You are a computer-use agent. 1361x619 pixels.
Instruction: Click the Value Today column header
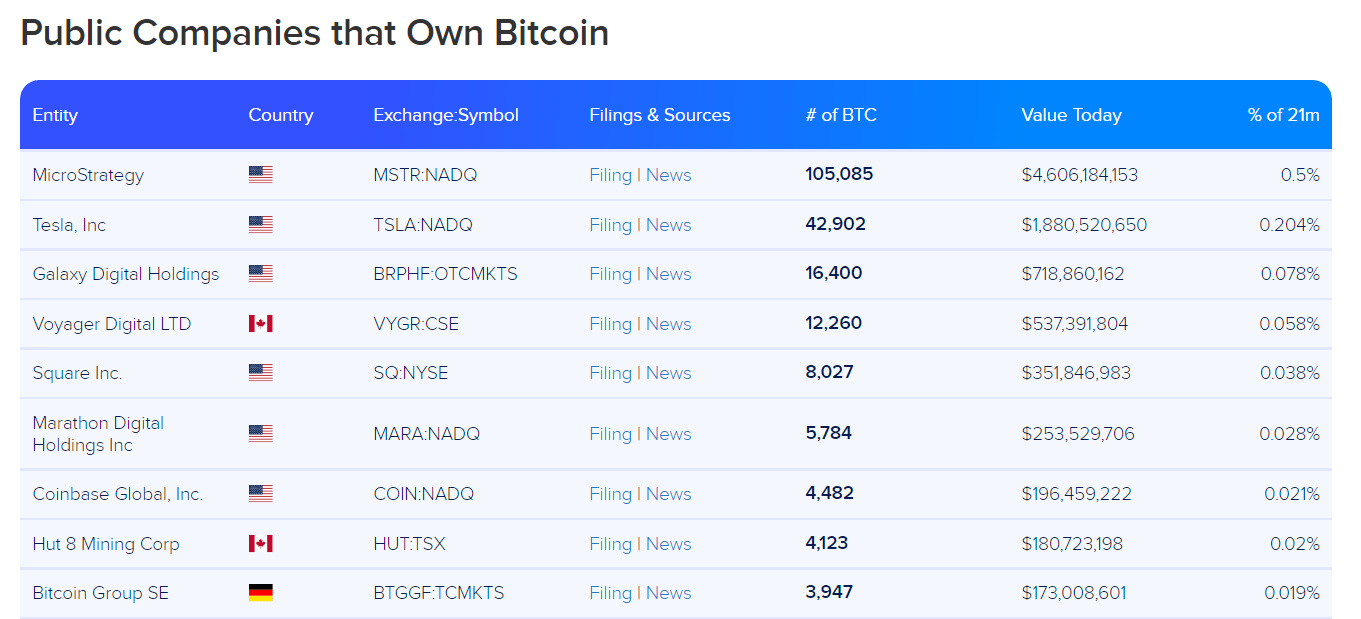point(1071,115)
